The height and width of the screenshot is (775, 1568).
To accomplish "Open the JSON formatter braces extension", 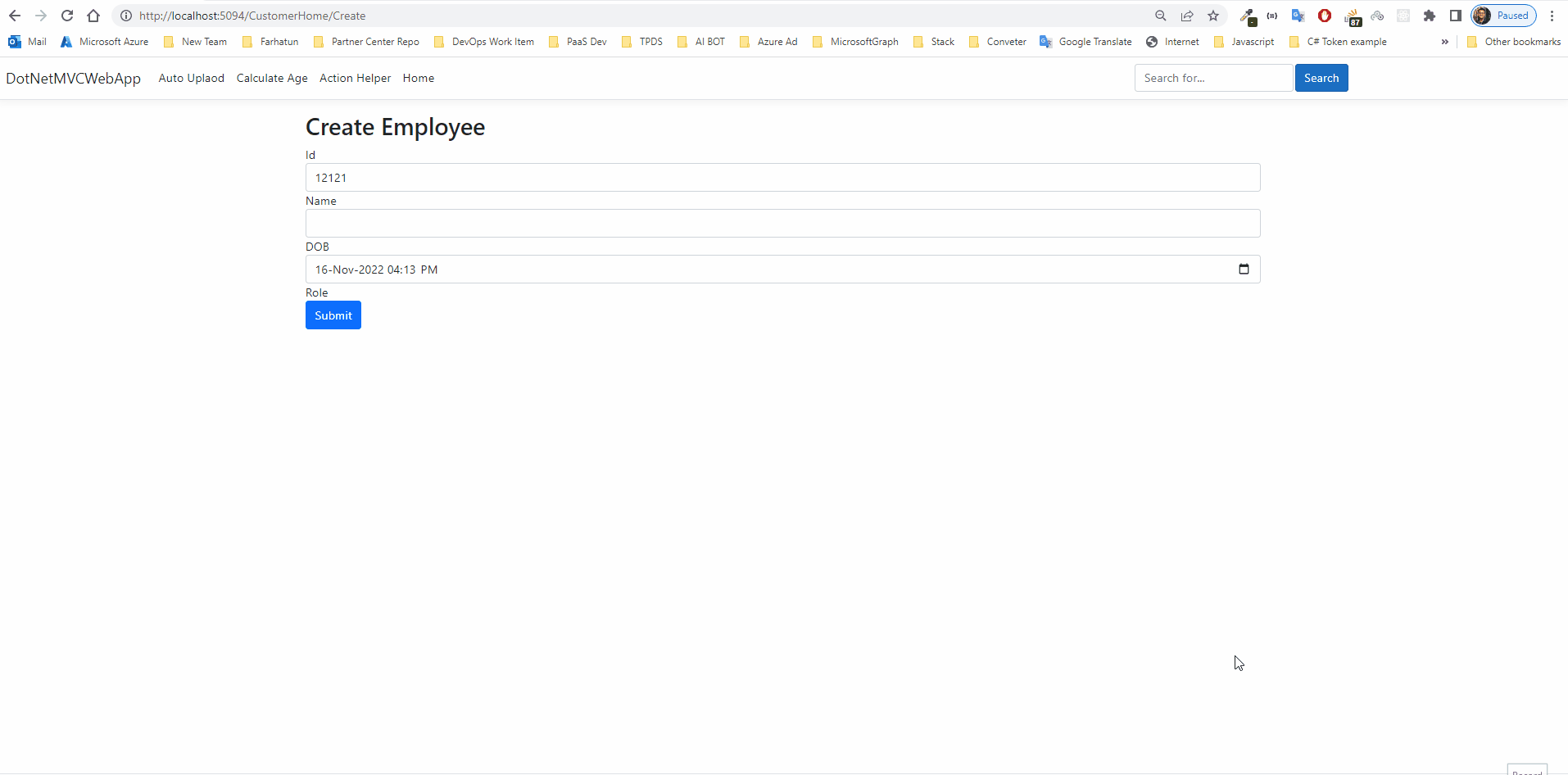I will pyautogui.click(x=1272, y=16).
